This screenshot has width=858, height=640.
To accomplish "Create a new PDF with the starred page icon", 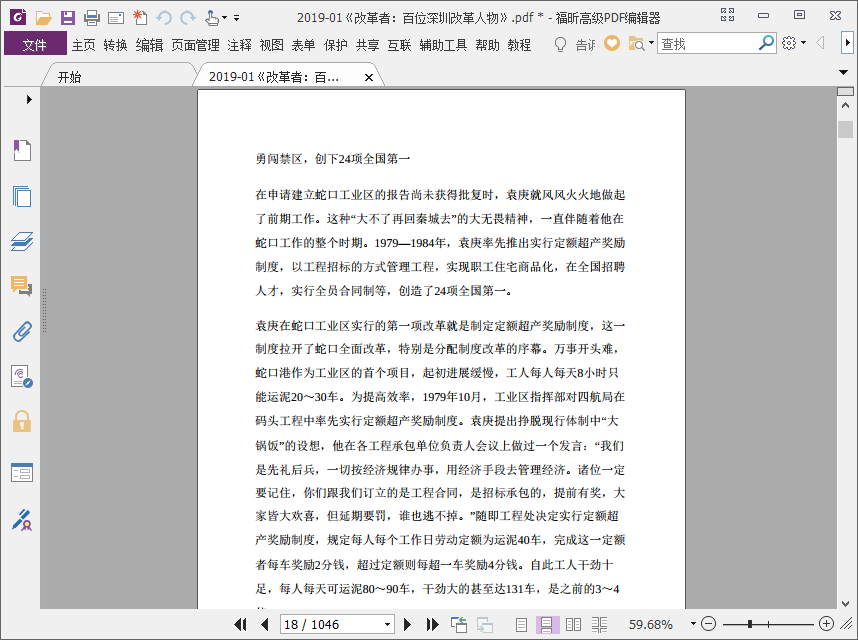I will click(140, 18).
